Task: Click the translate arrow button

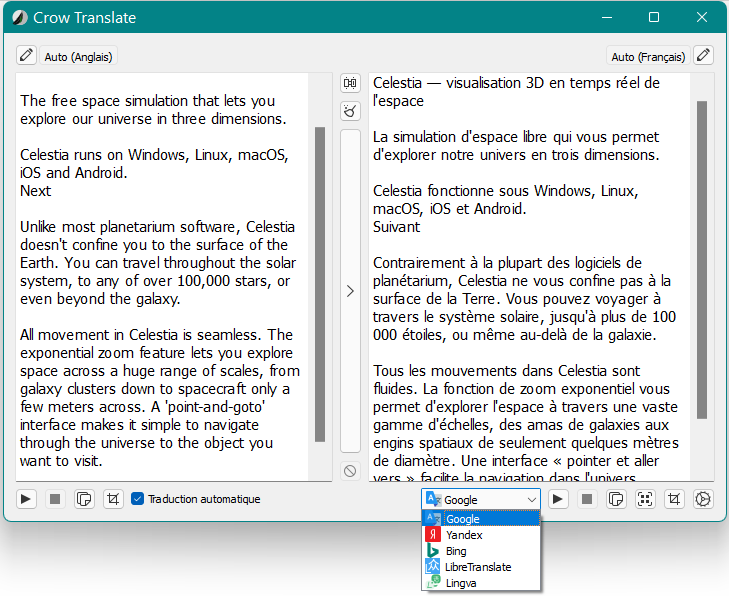Action: pyautogui.click(x=350, y=291)
